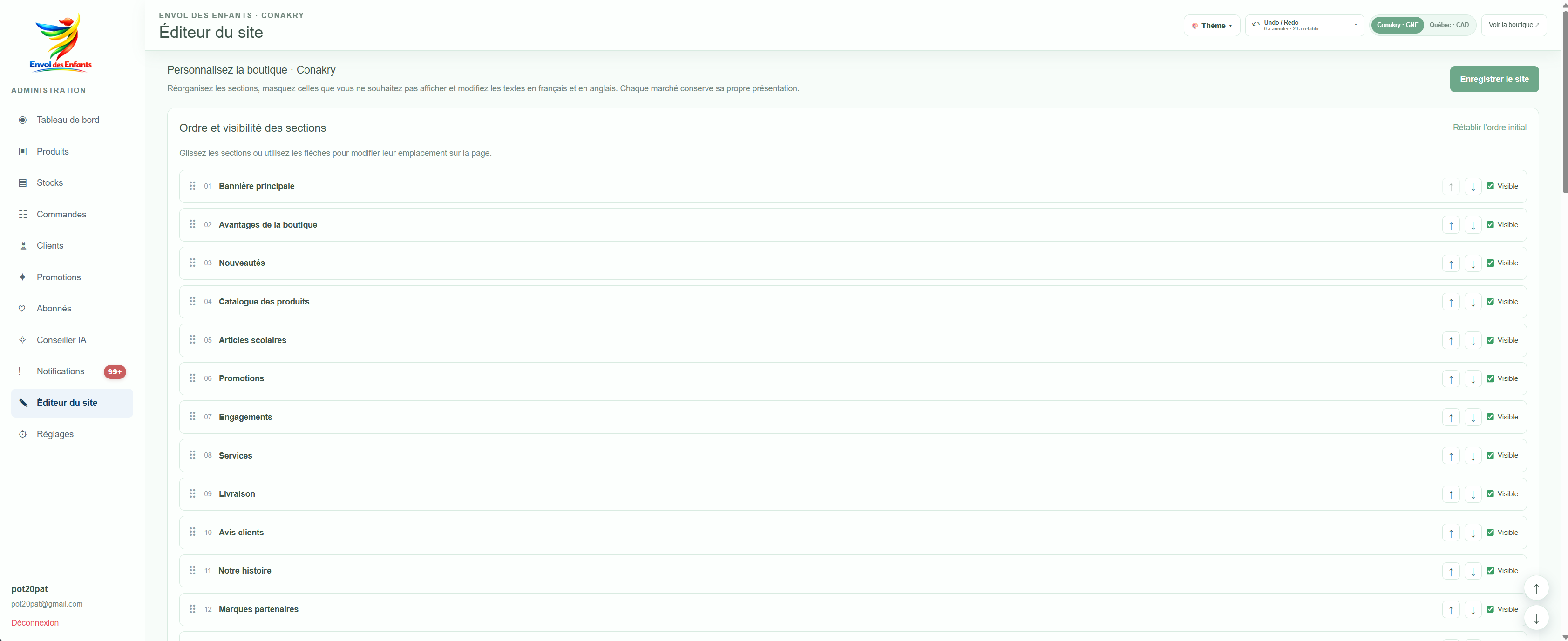Move Bannière principale section down
The height and width of the screenshot is (641, 1568).
point(1473,186)
